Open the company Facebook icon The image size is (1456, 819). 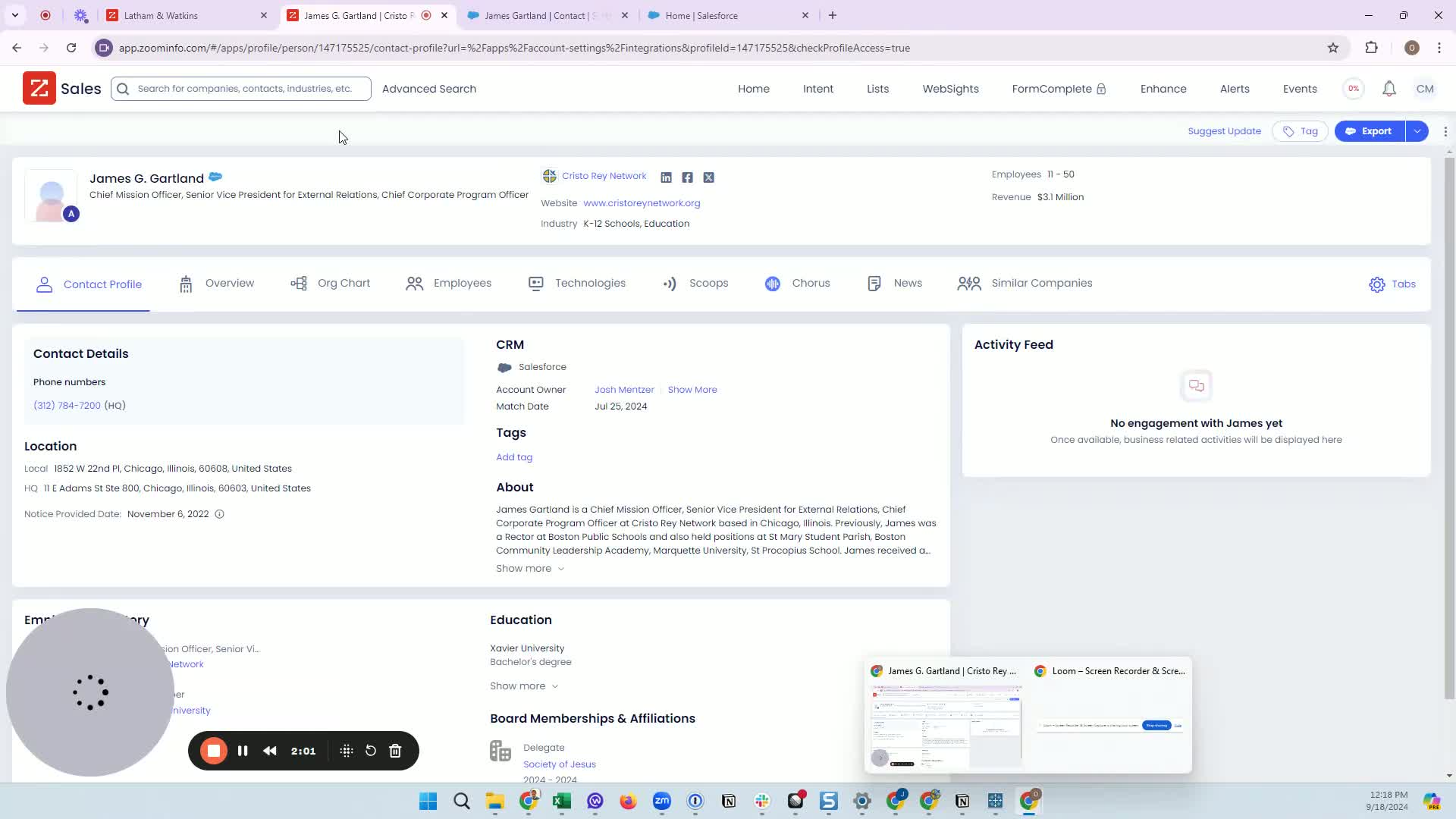[x=687, y=177]
